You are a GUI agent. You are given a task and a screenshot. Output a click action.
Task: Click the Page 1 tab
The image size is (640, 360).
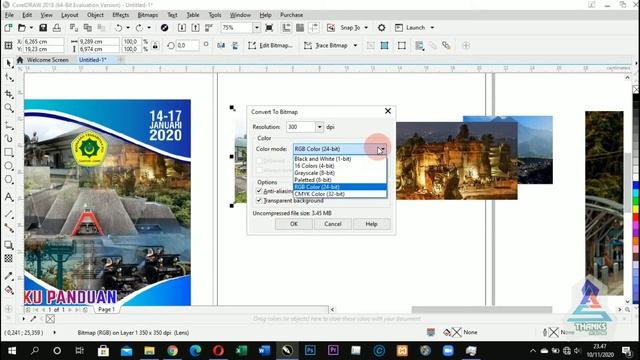107,309
